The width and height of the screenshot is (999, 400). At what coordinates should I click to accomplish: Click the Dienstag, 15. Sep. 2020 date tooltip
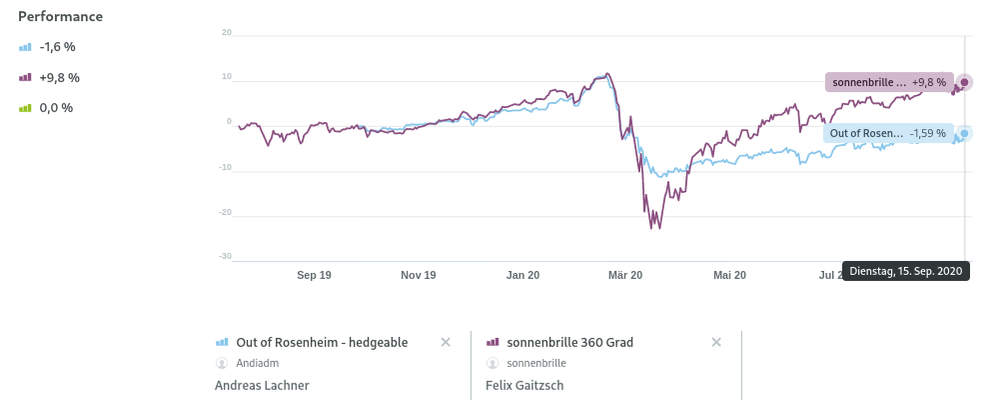pyautogui.click(x=907, y=271)
